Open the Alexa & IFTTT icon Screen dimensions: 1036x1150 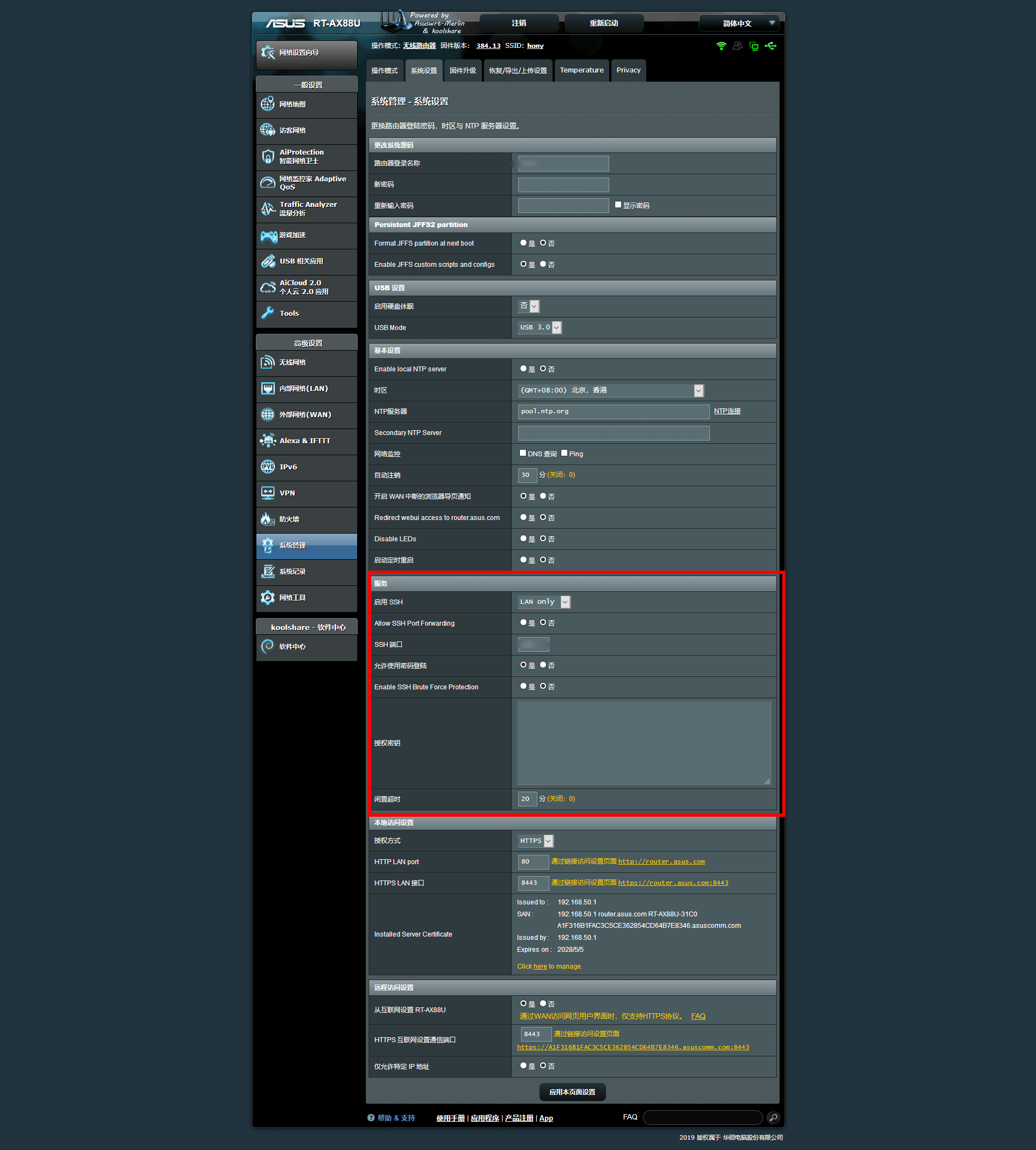point(267,441)
